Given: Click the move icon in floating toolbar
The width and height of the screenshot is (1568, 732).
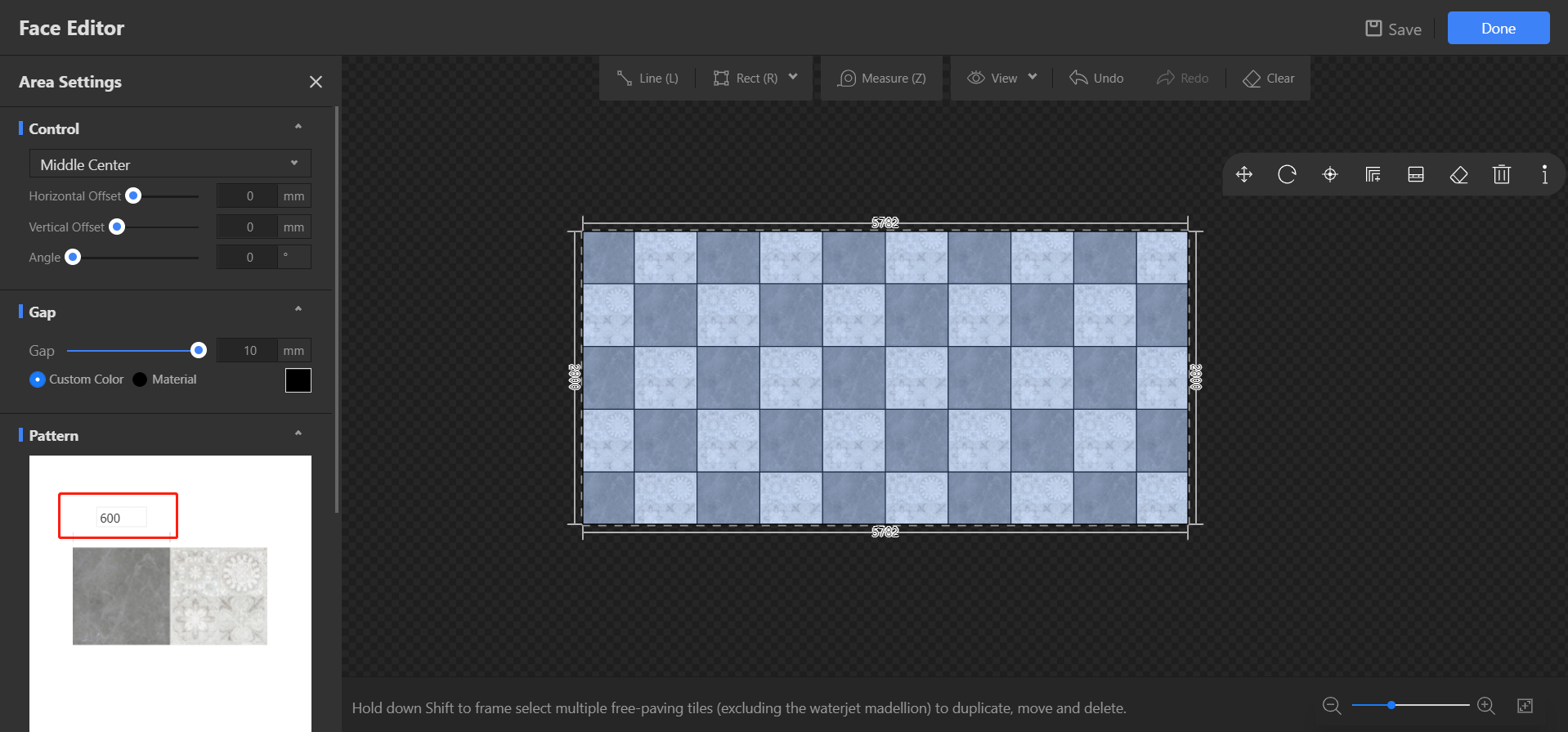Looking at the screenshot, I should [1244, 174].
